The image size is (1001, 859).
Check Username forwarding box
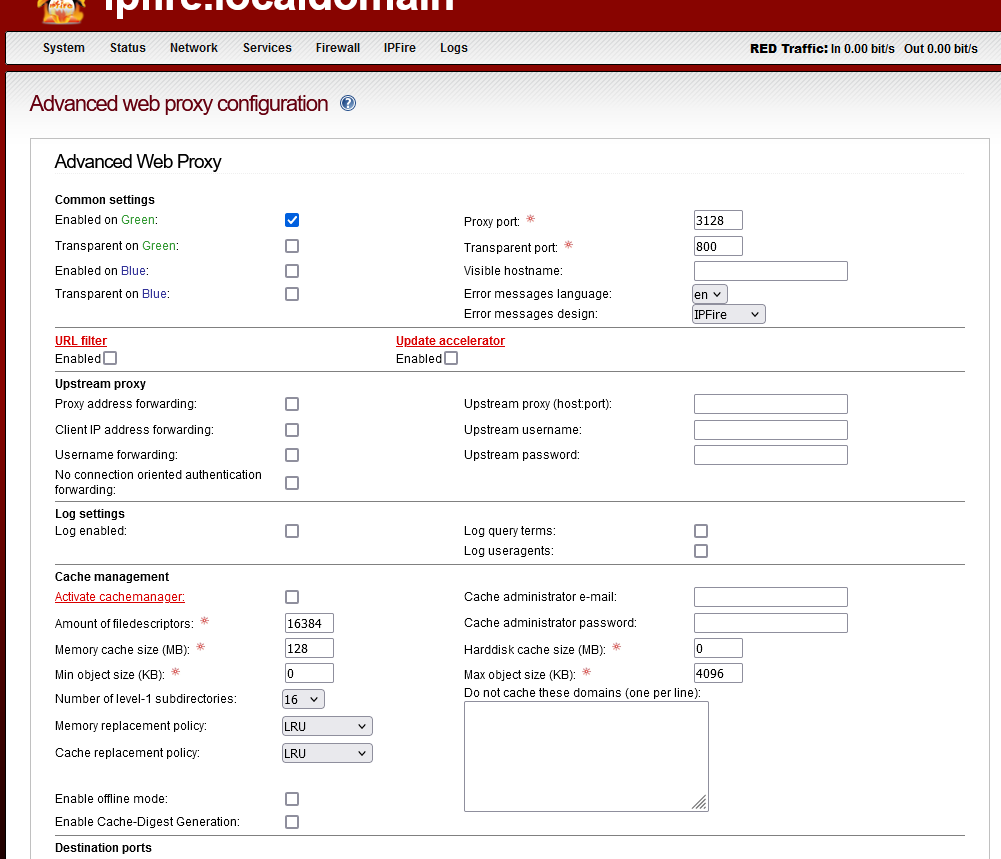[x=292, y=454]
